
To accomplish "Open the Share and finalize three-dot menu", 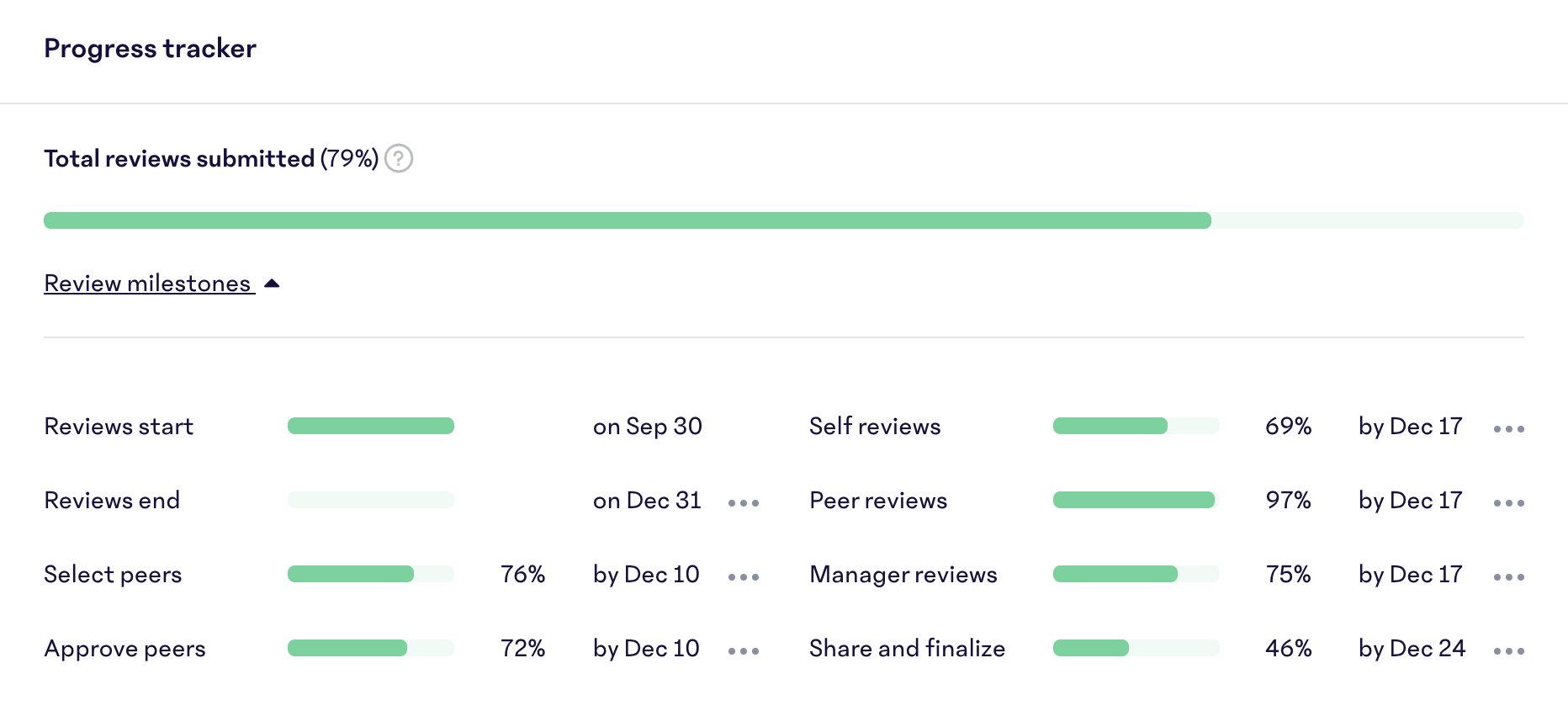I will [1509, 651].
